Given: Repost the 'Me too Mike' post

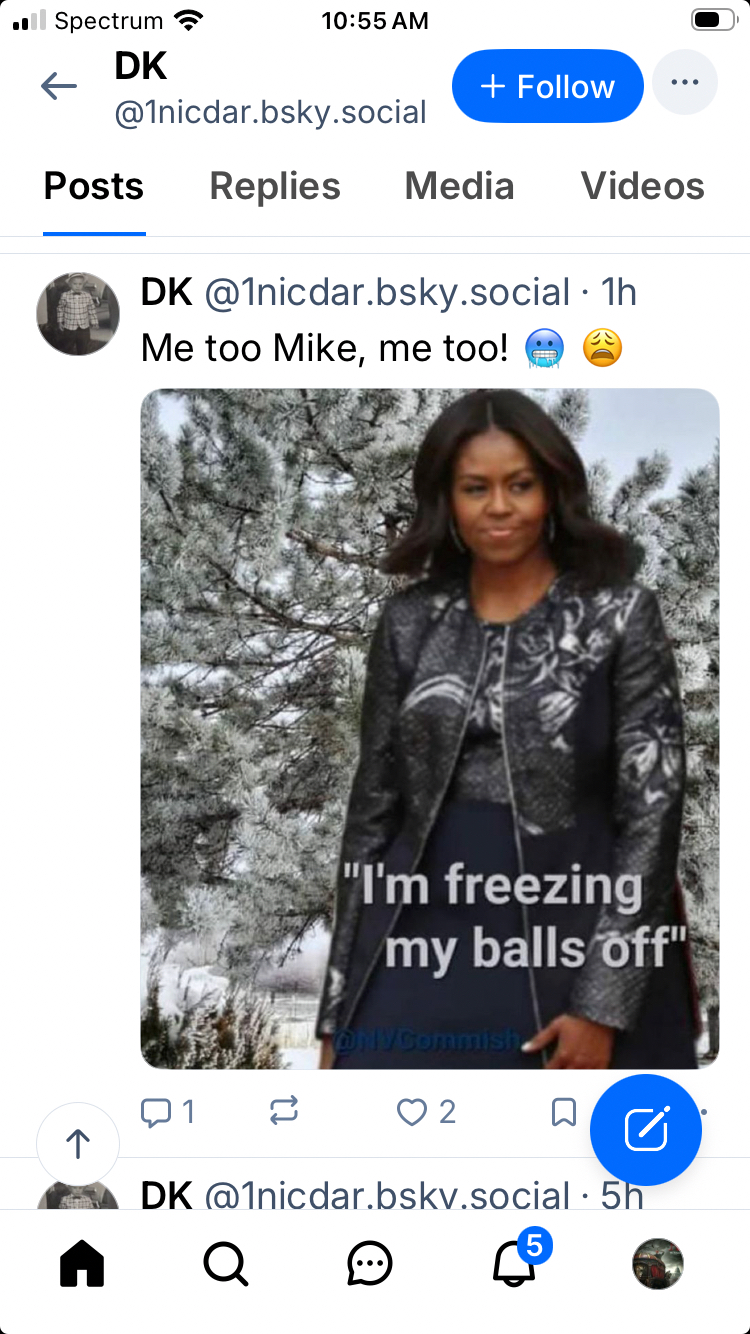Looking at the screenshot, I should click(284, 1112).
